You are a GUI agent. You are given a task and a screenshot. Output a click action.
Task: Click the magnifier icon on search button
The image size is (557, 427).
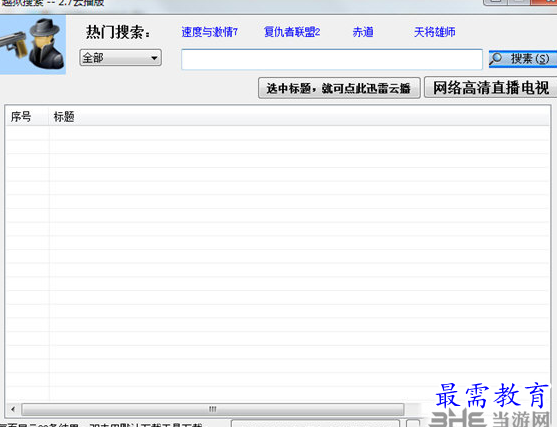point(496,58)
